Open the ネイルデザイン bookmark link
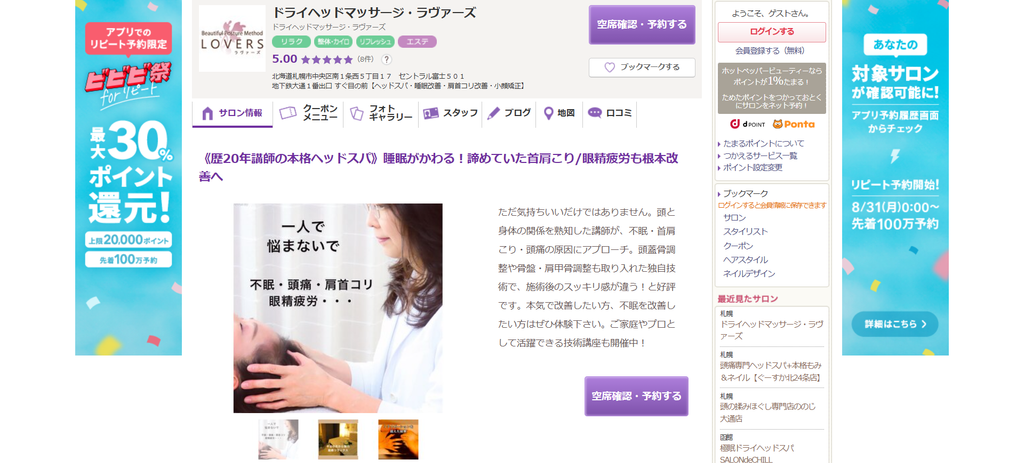 [x=749, y=274]
